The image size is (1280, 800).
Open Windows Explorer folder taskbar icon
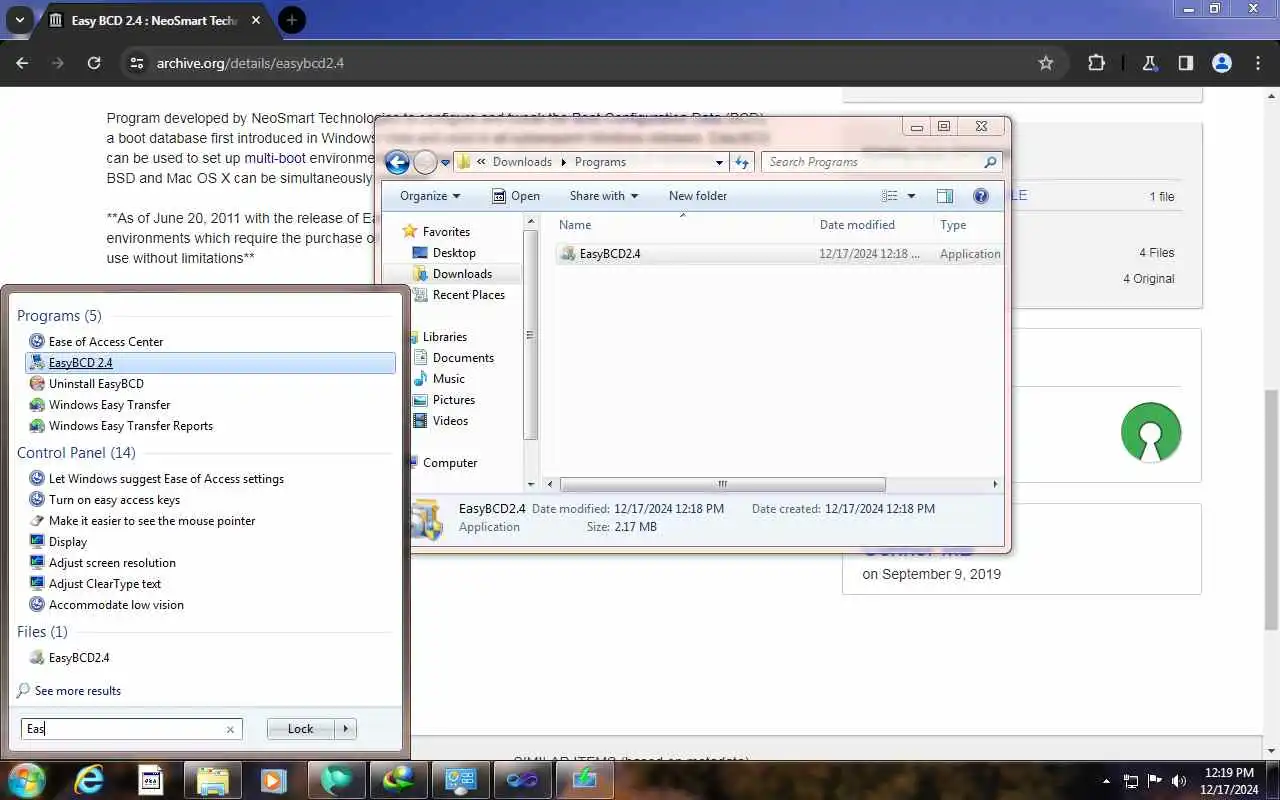point(212,780)
